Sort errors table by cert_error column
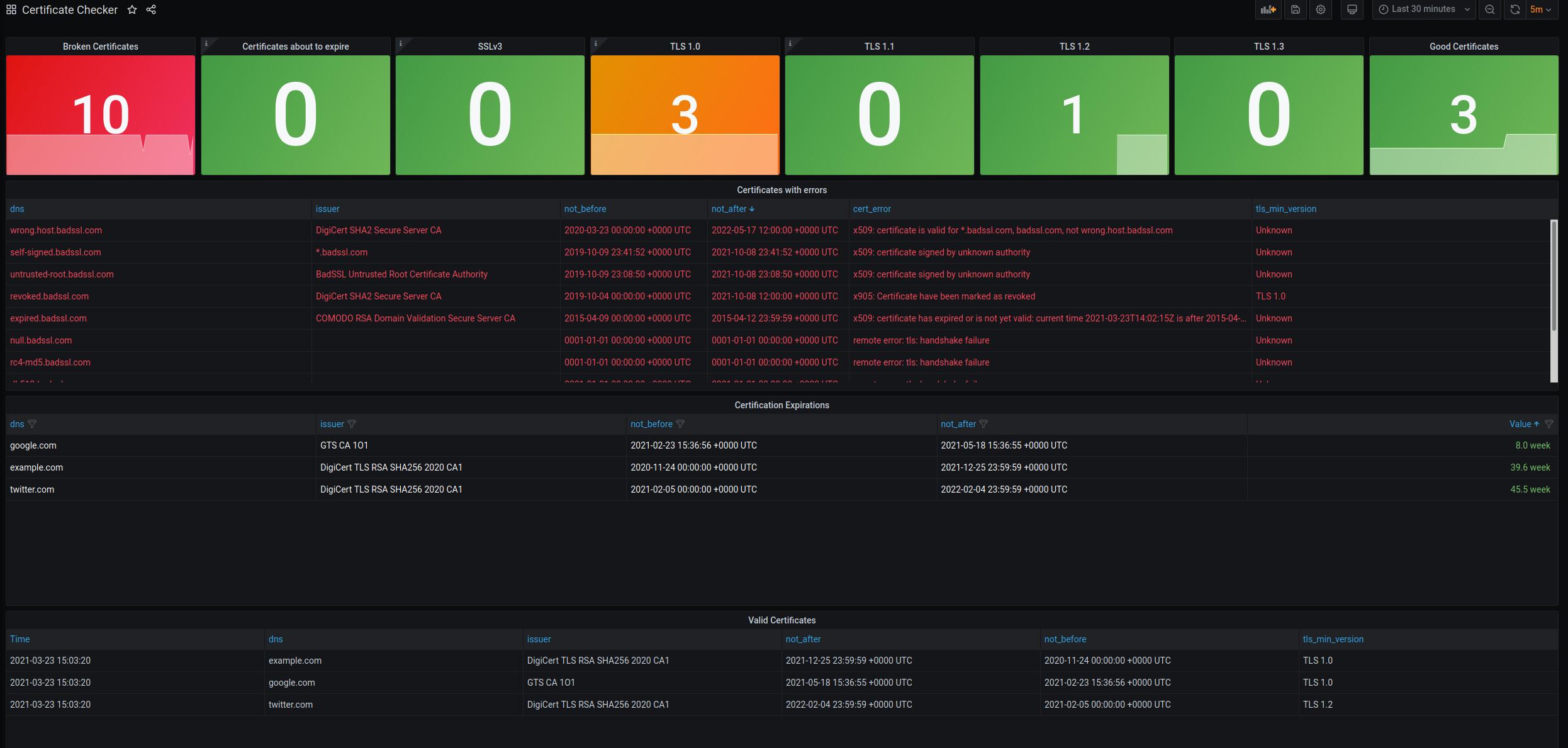 pos(871,209)
